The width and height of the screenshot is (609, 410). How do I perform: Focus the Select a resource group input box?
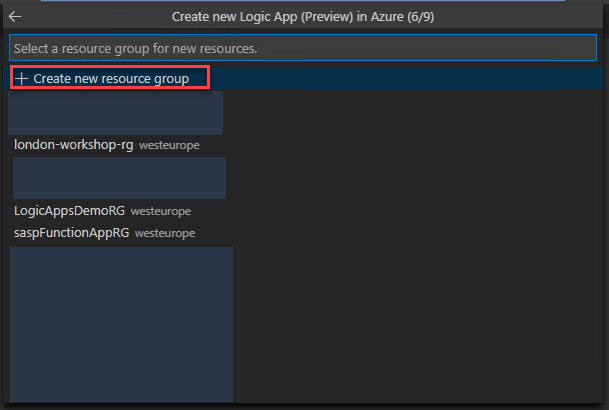(x=303, y=48)
